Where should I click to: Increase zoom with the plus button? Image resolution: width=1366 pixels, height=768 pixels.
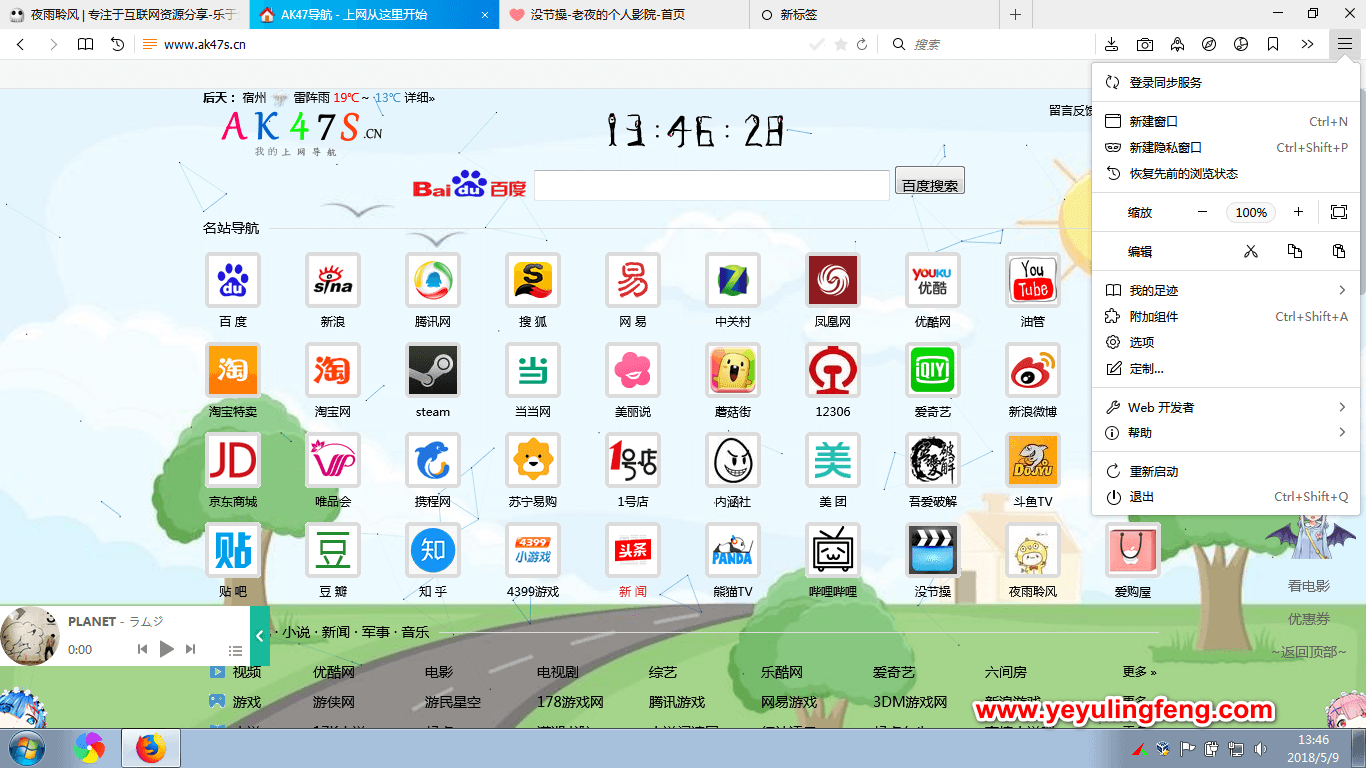[x=1298, y=212]
